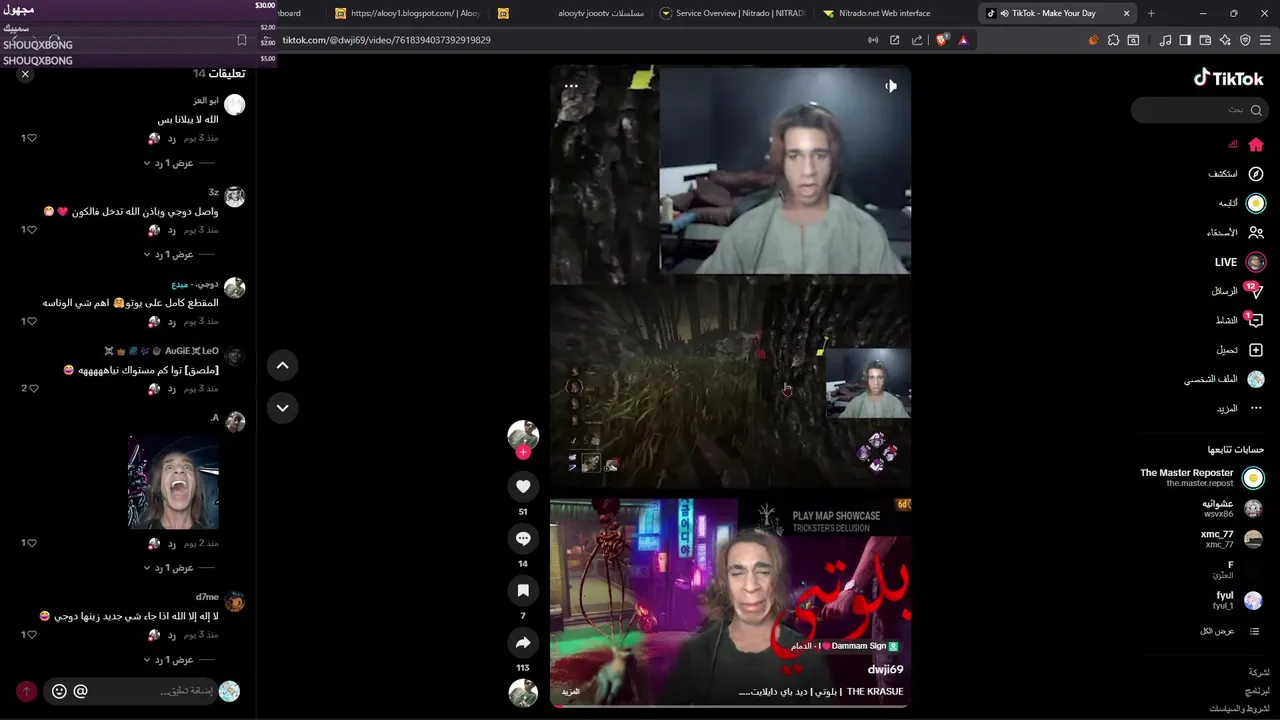Open Brave Wallet icon
1280x720 pixels.
pos(1205,40)
